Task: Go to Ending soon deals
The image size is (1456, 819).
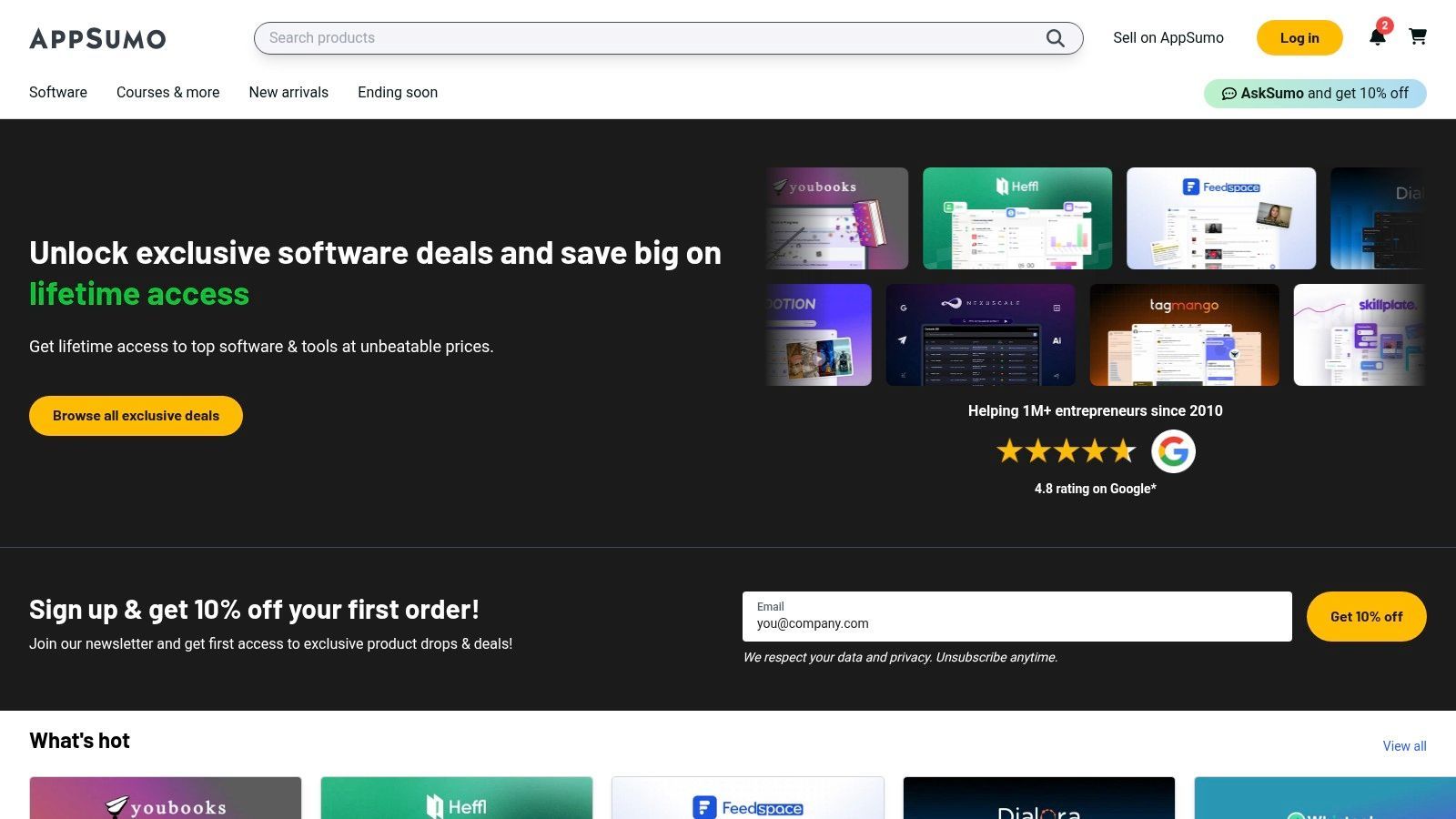Action: coord(398,93)
